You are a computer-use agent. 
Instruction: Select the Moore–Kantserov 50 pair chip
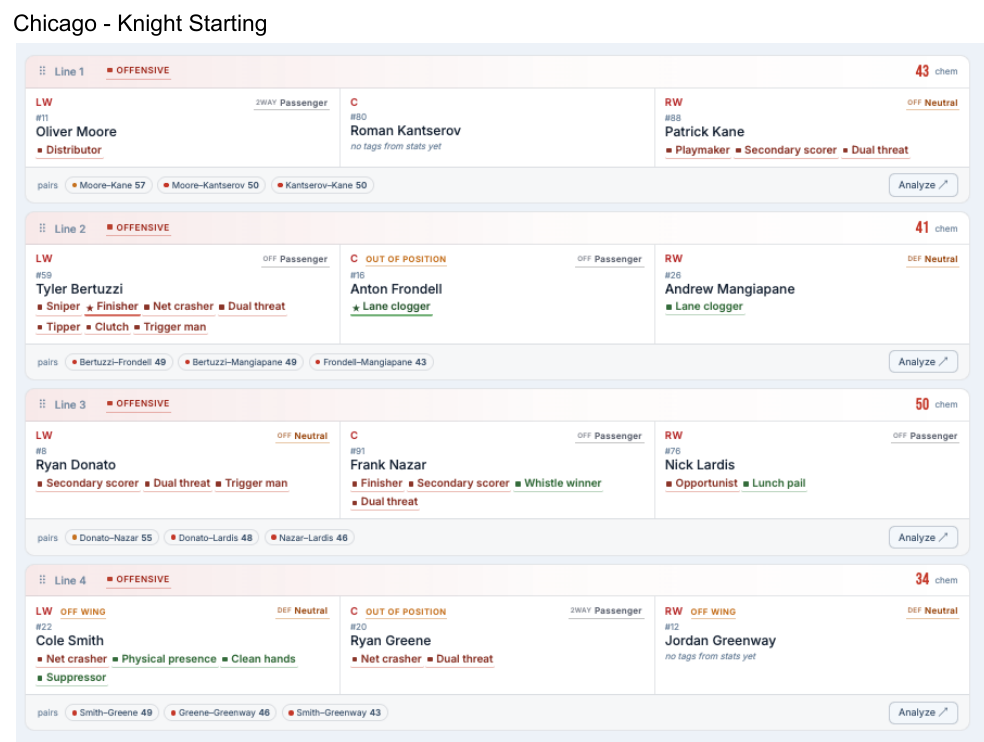[211, 185]
